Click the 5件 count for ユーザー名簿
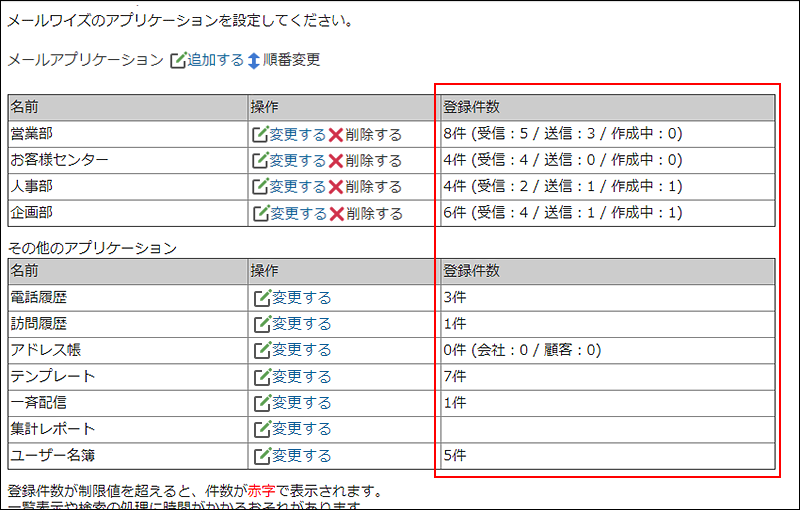 (x=455, y=455)
